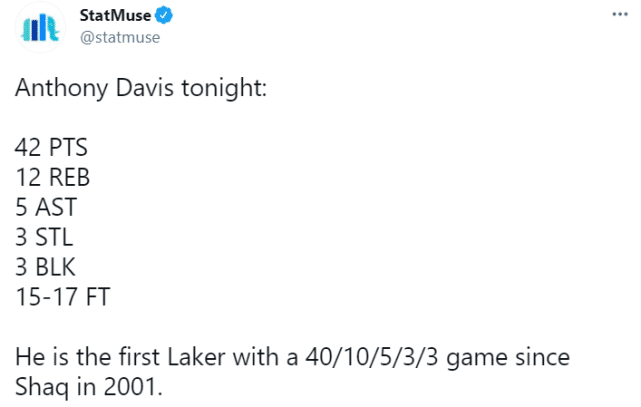Open the three-dot more options menu
The height and width of the screenshot is (407, 641).
point(619,17)
